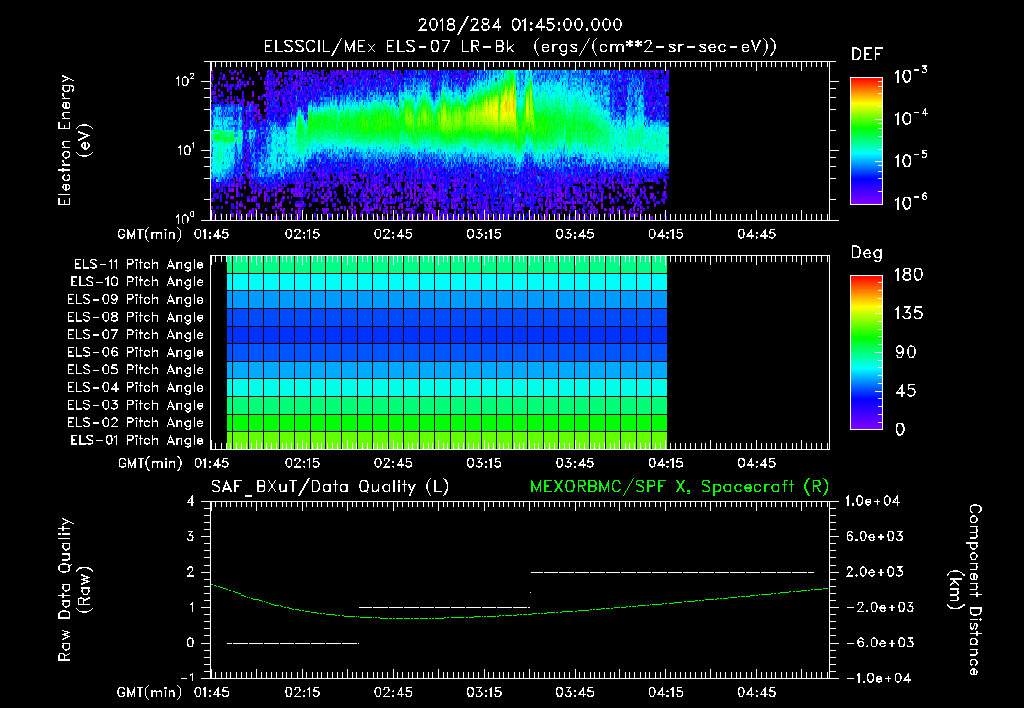1024x708 pixels.
Task: Click the 'ELS-10 Pitch Angle' row label
Action: 137,282
